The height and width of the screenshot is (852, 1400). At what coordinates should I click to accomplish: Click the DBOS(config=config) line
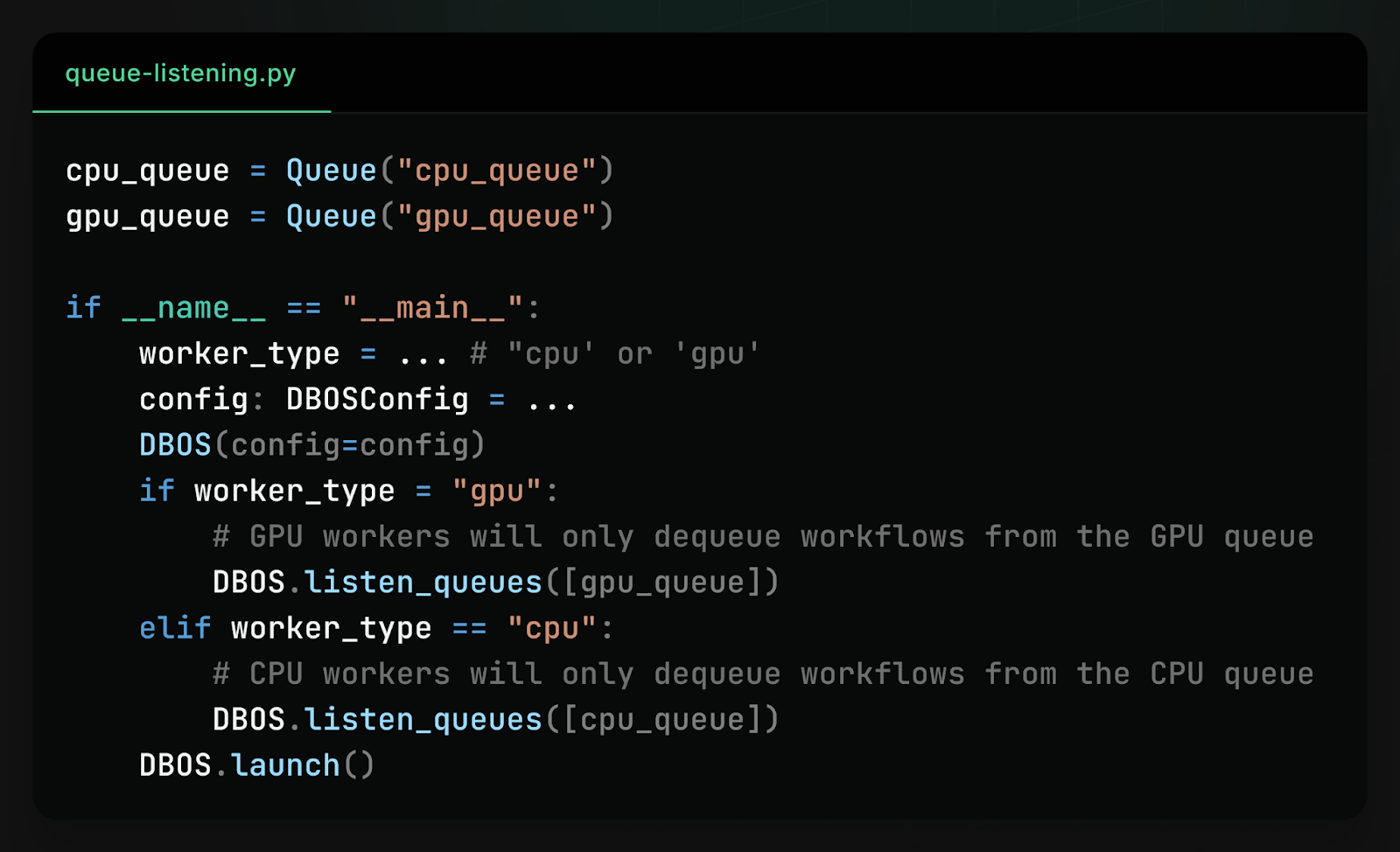tap(312, 445)
